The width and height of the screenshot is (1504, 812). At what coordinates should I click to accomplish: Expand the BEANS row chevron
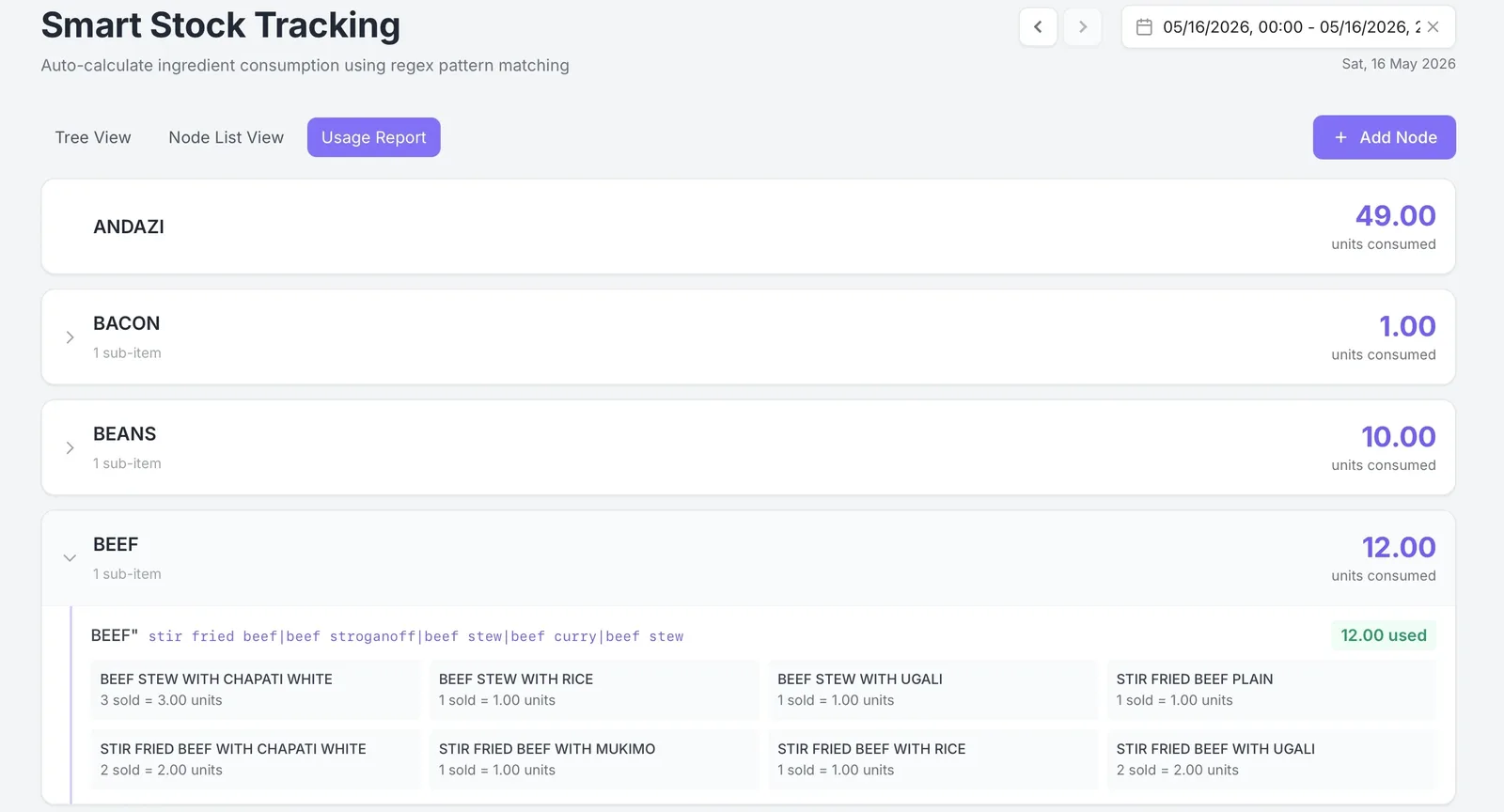(70, 448)
